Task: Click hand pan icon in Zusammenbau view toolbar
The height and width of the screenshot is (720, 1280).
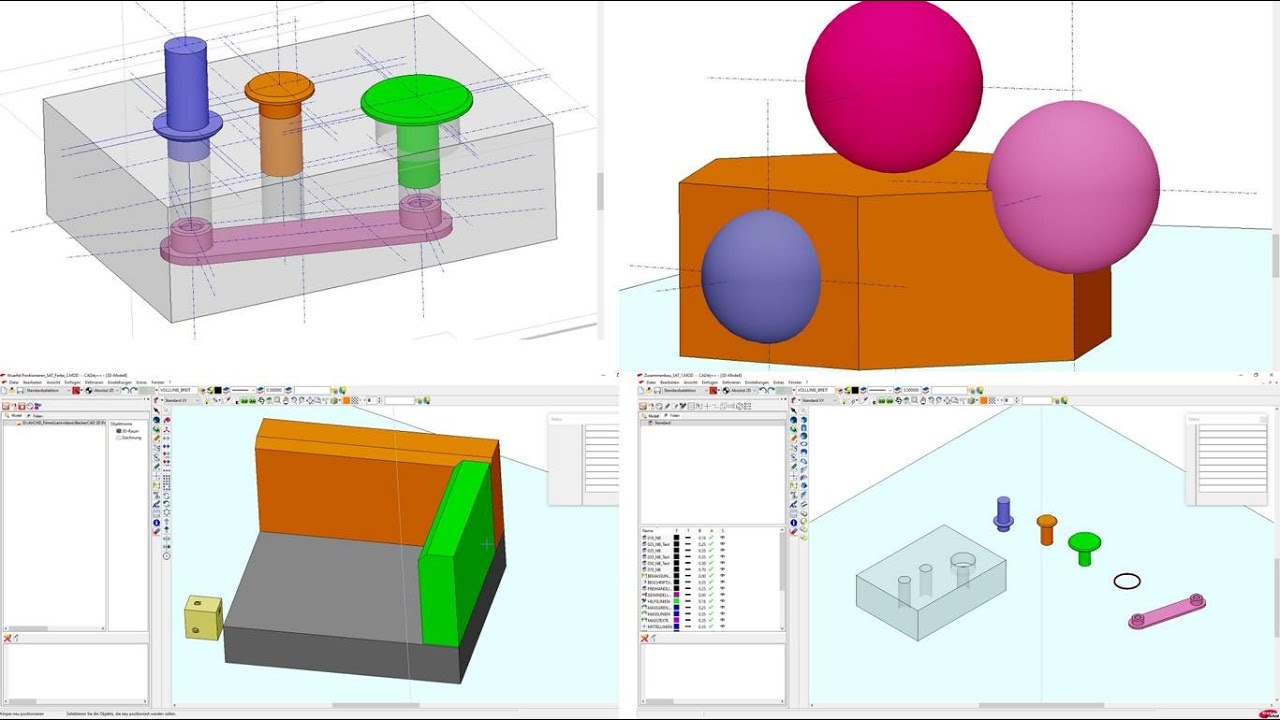Action: (923, 401)
